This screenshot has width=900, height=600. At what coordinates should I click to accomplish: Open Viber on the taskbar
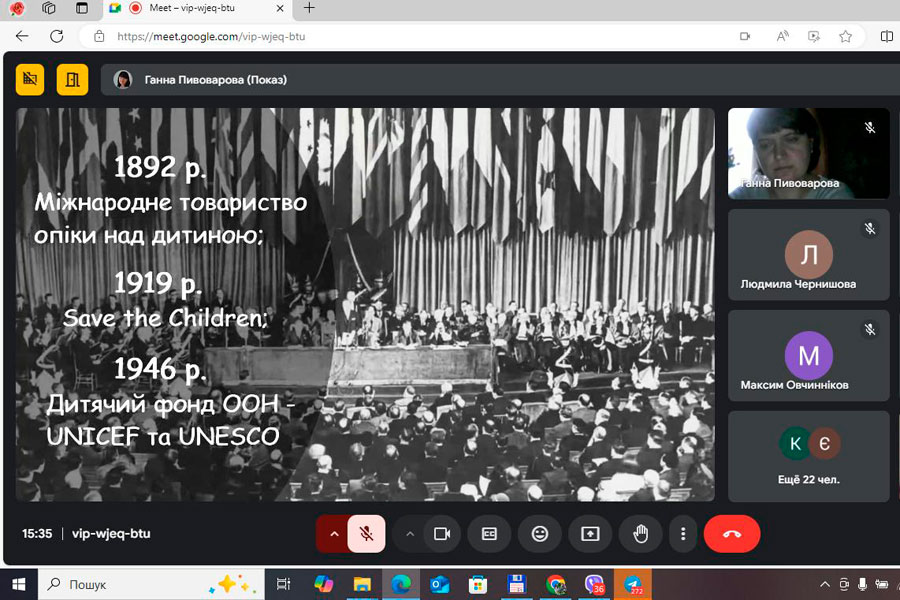pos(594,584)
